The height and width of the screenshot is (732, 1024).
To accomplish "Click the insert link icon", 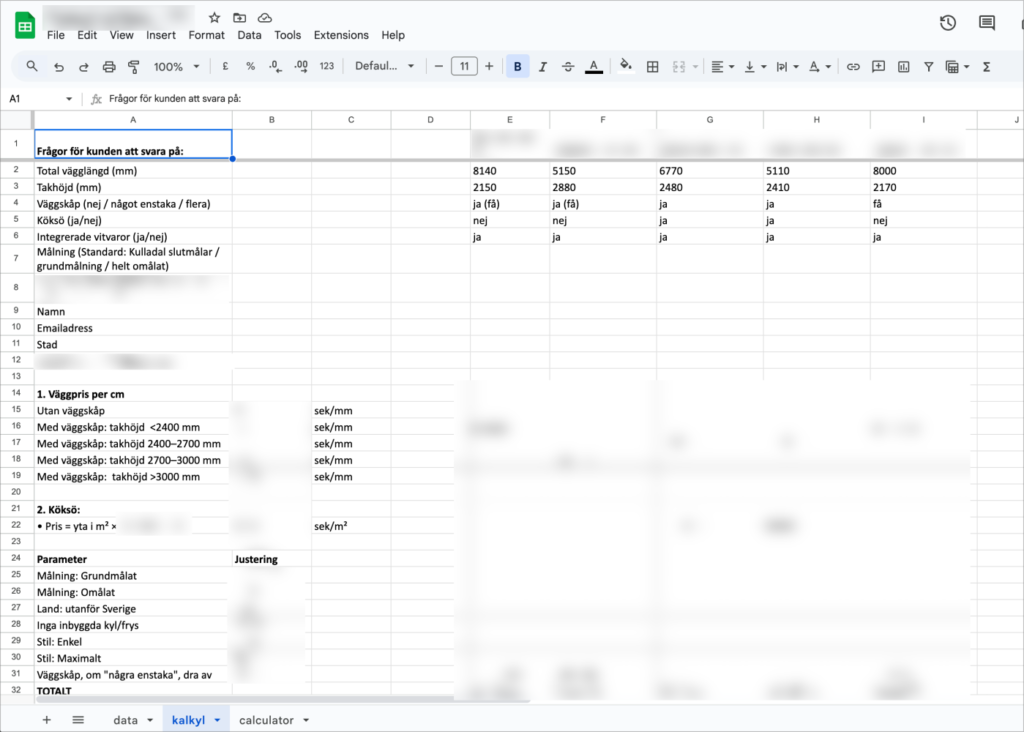I will coord(853,67).
